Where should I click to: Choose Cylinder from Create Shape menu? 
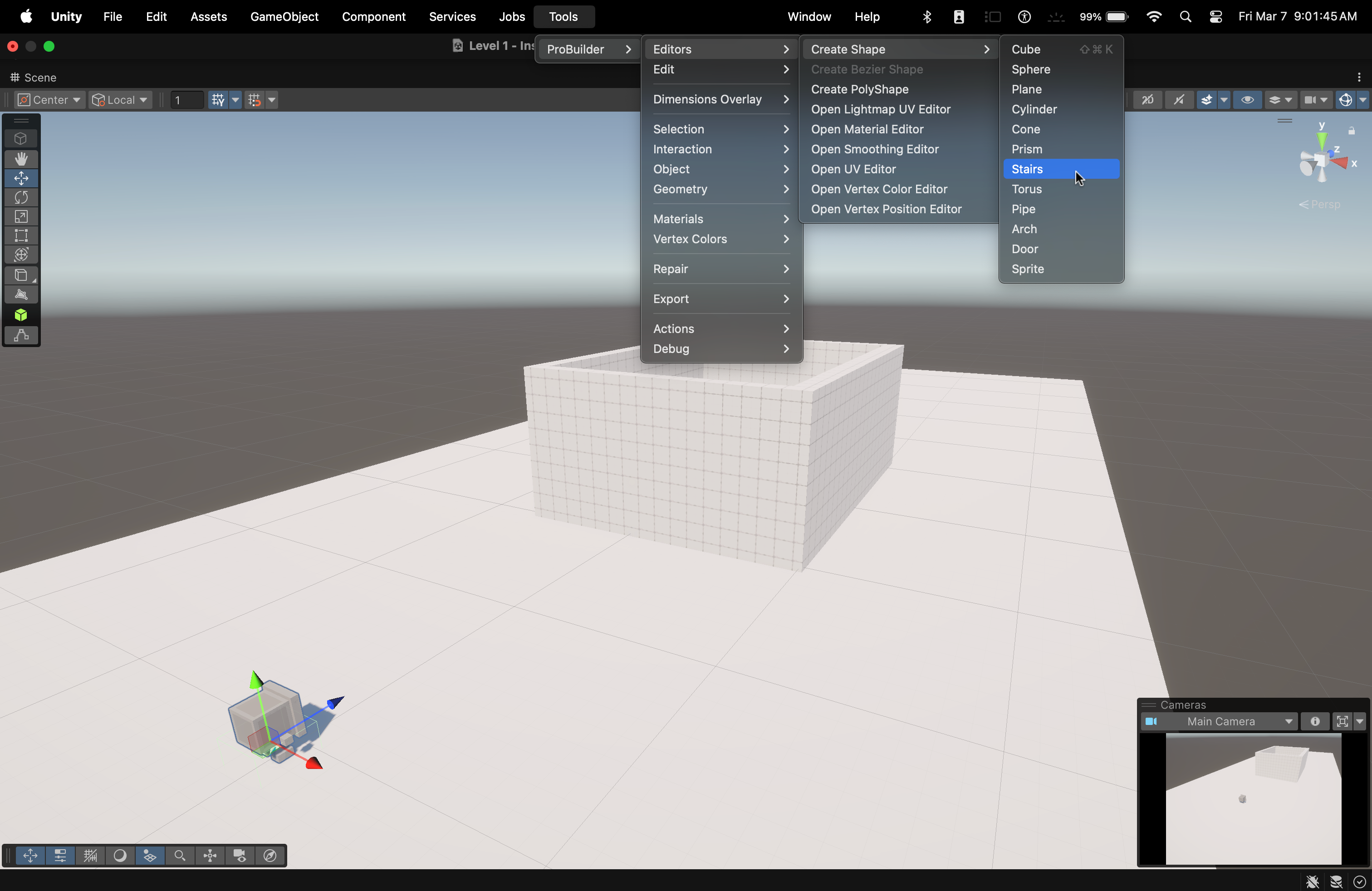click(1061, 109)
